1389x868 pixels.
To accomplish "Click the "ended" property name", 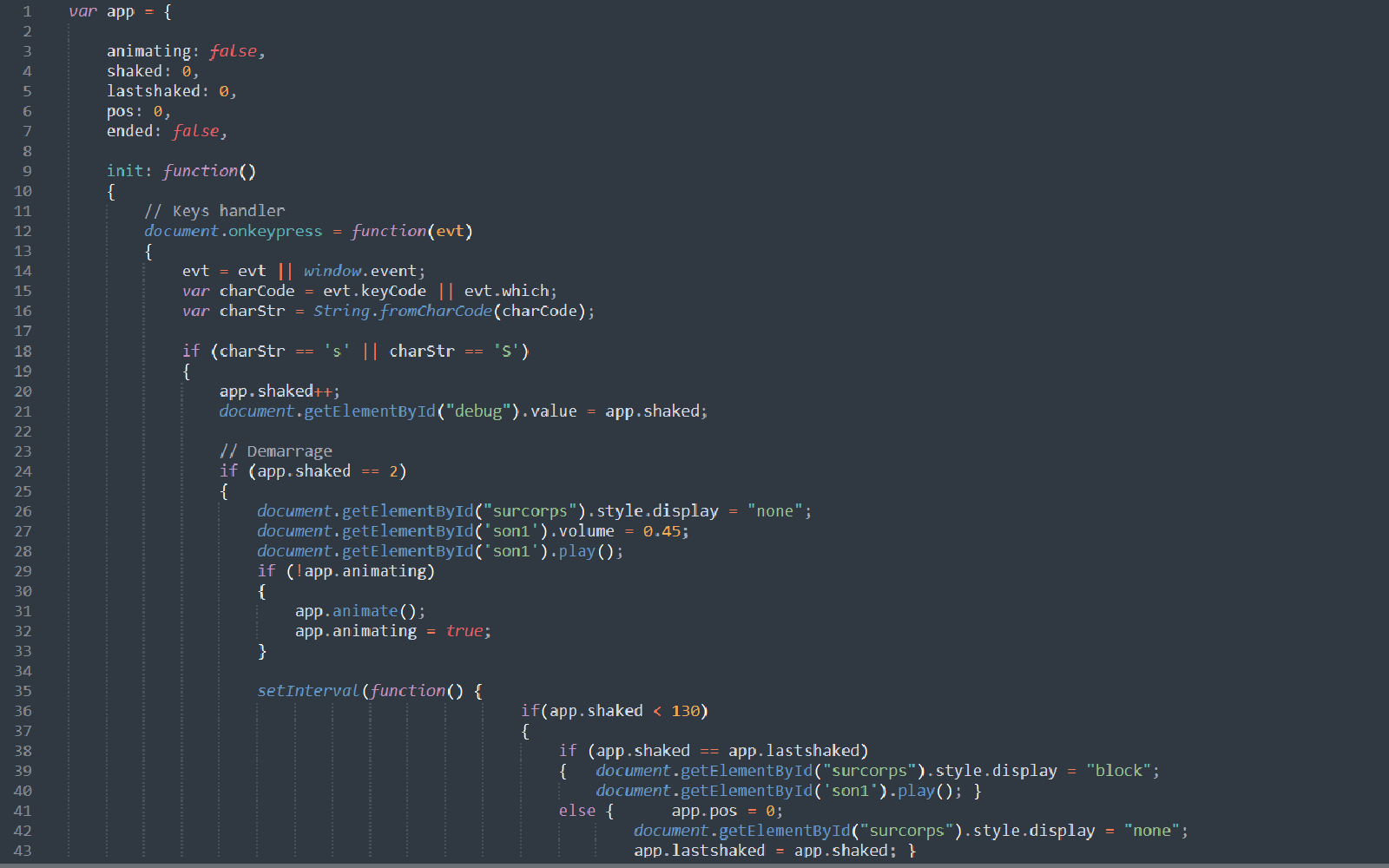I will click(x=130, y=131).
